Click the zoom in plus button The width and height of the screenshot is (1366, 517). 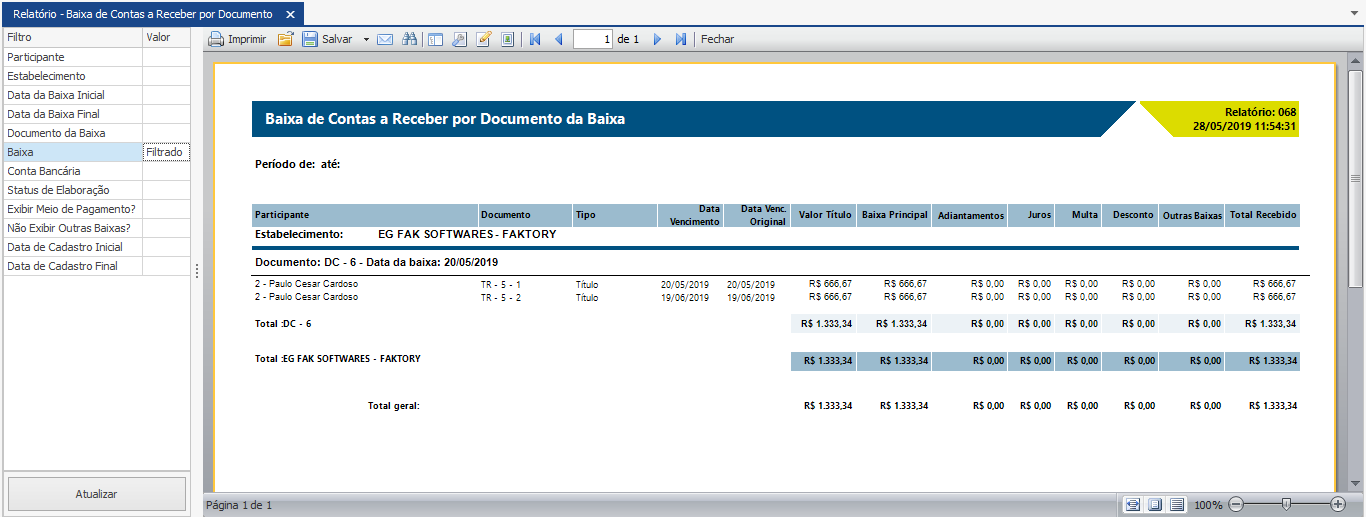point(1338,505)
